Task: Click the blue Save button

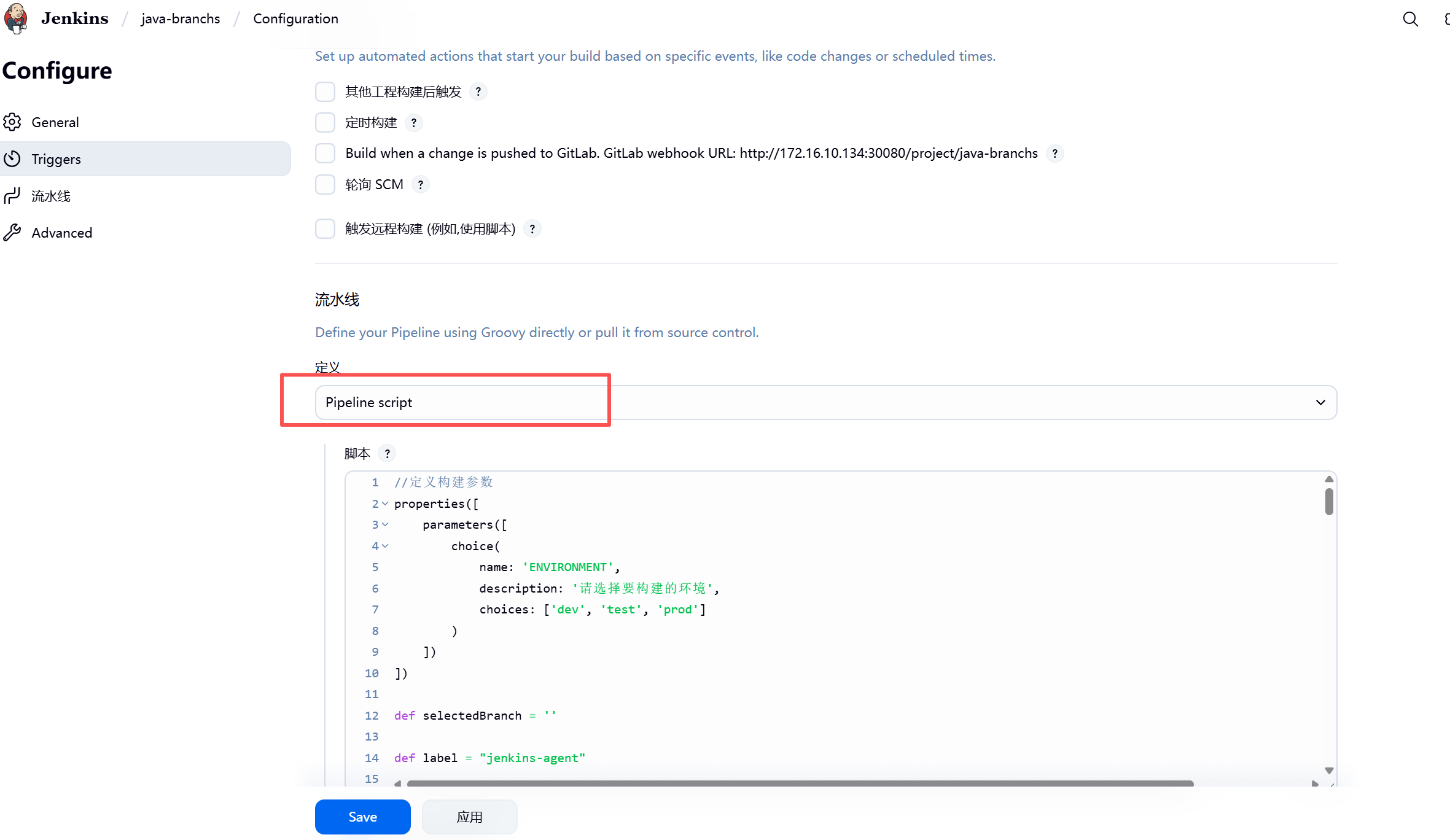Action: 362,817
